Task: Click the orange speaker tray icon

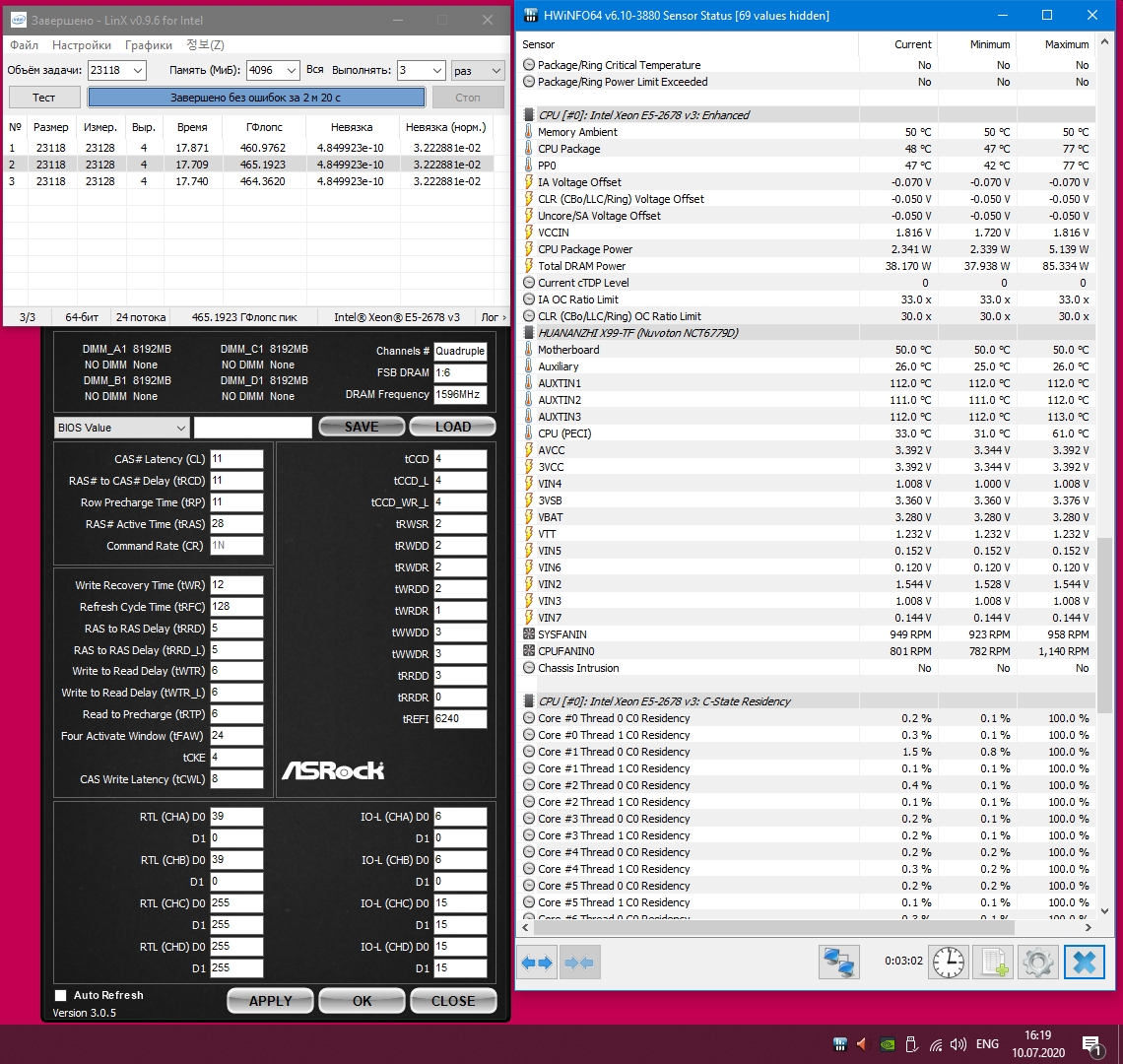Action: tap(862, 1044)
